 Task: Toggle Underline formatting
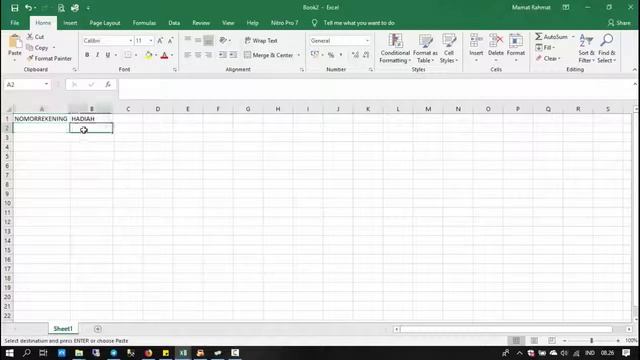[x=108, y=55]
